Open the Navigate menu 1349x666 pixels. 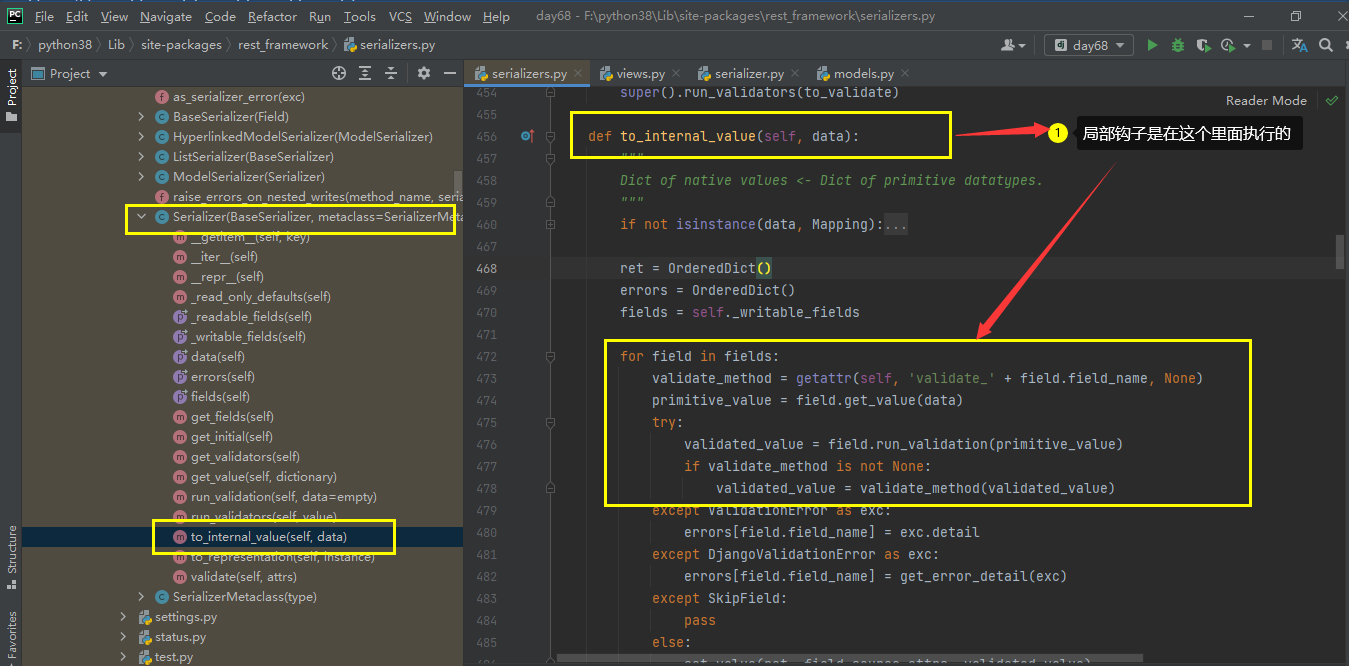(x=166, y=16)
